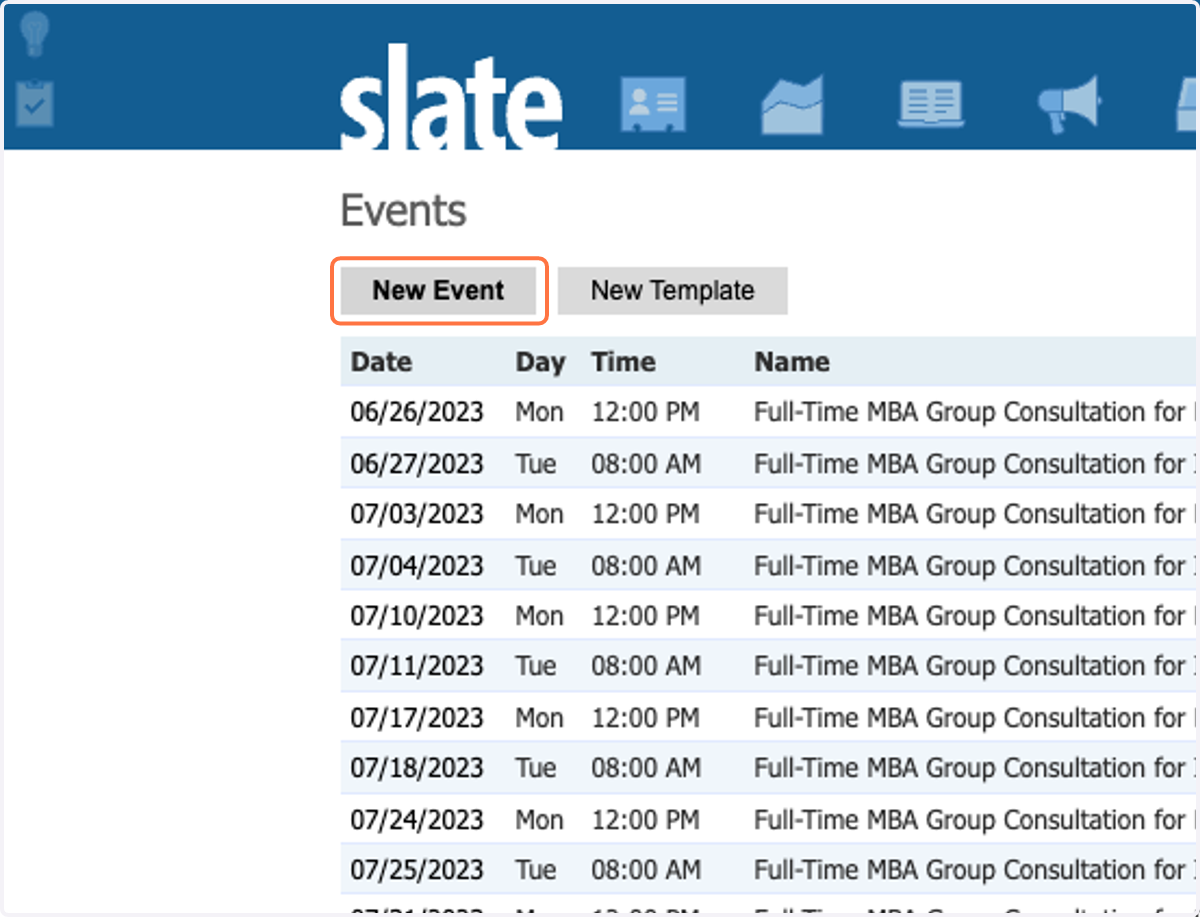Click the Tue day cell for 07/11/2023
The image size is (1200, 917).
[x=536, y=666]
